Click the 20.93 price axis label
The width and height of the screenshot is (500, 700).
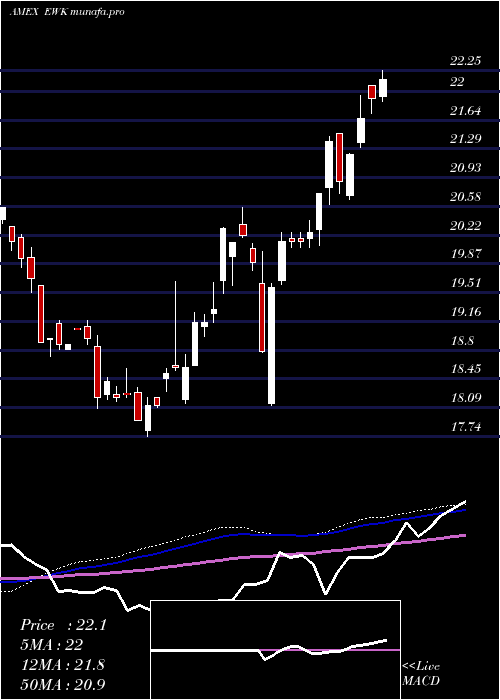click(466, 168)
